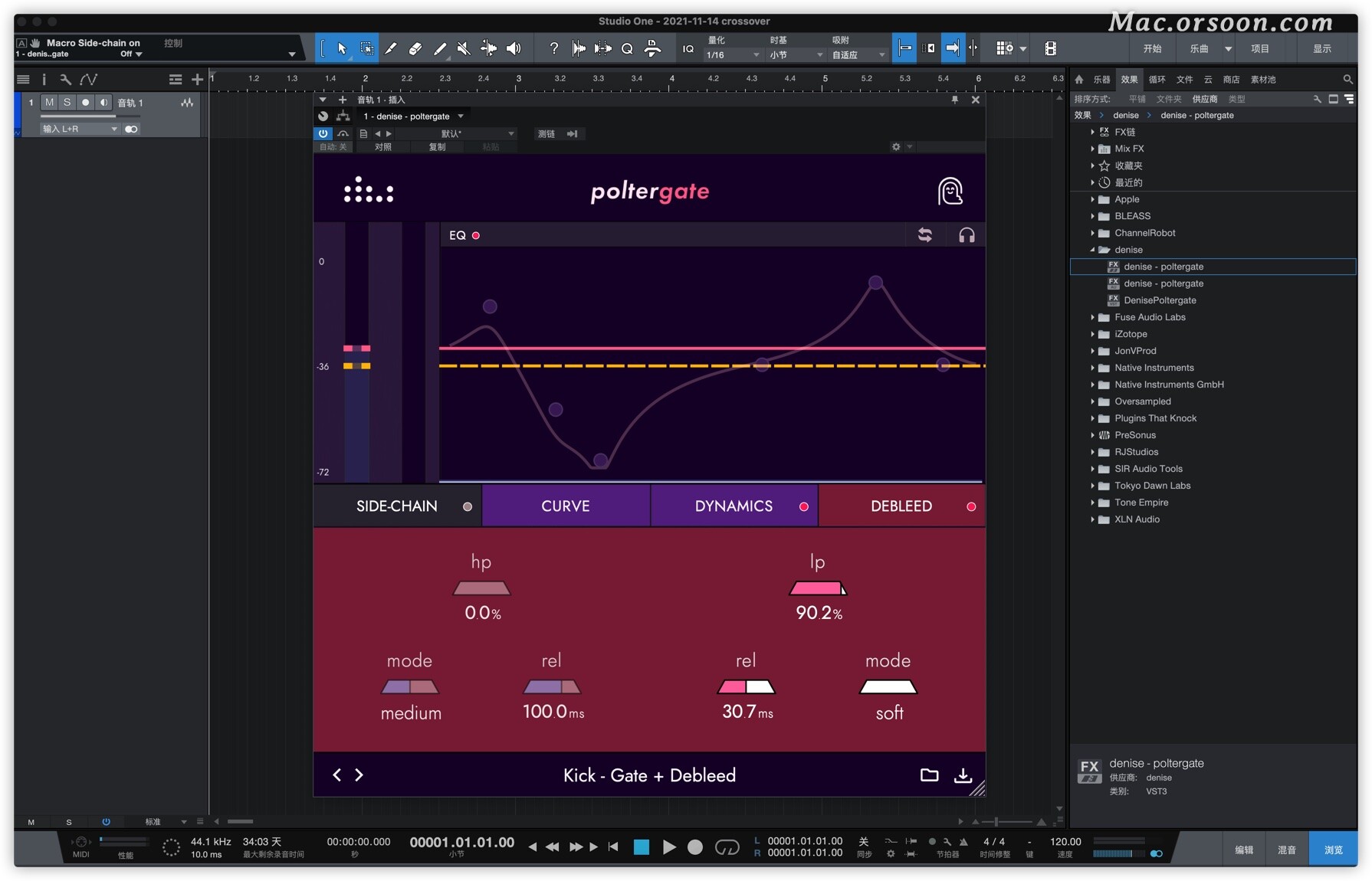Viewport: 1372px width, 881px height.
Task: Pick the Paint pencil tool
Action: tap(439, 48)
